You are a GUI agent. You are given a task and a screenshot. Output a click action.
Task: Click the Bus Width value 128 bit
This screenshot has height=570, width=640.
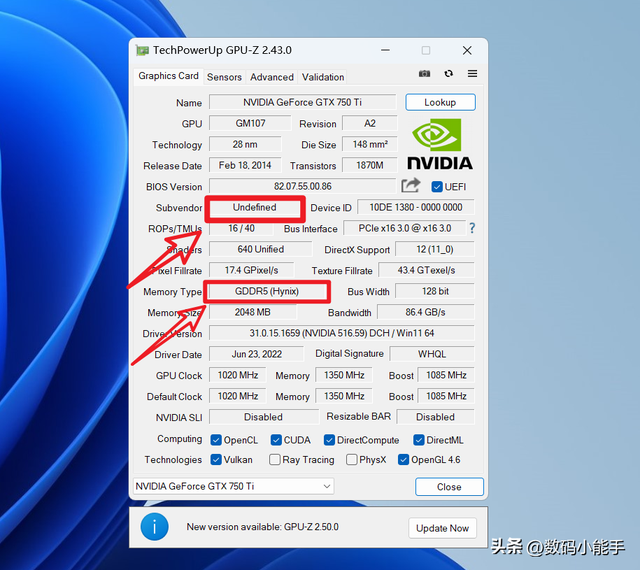click(x=435, y=291)
